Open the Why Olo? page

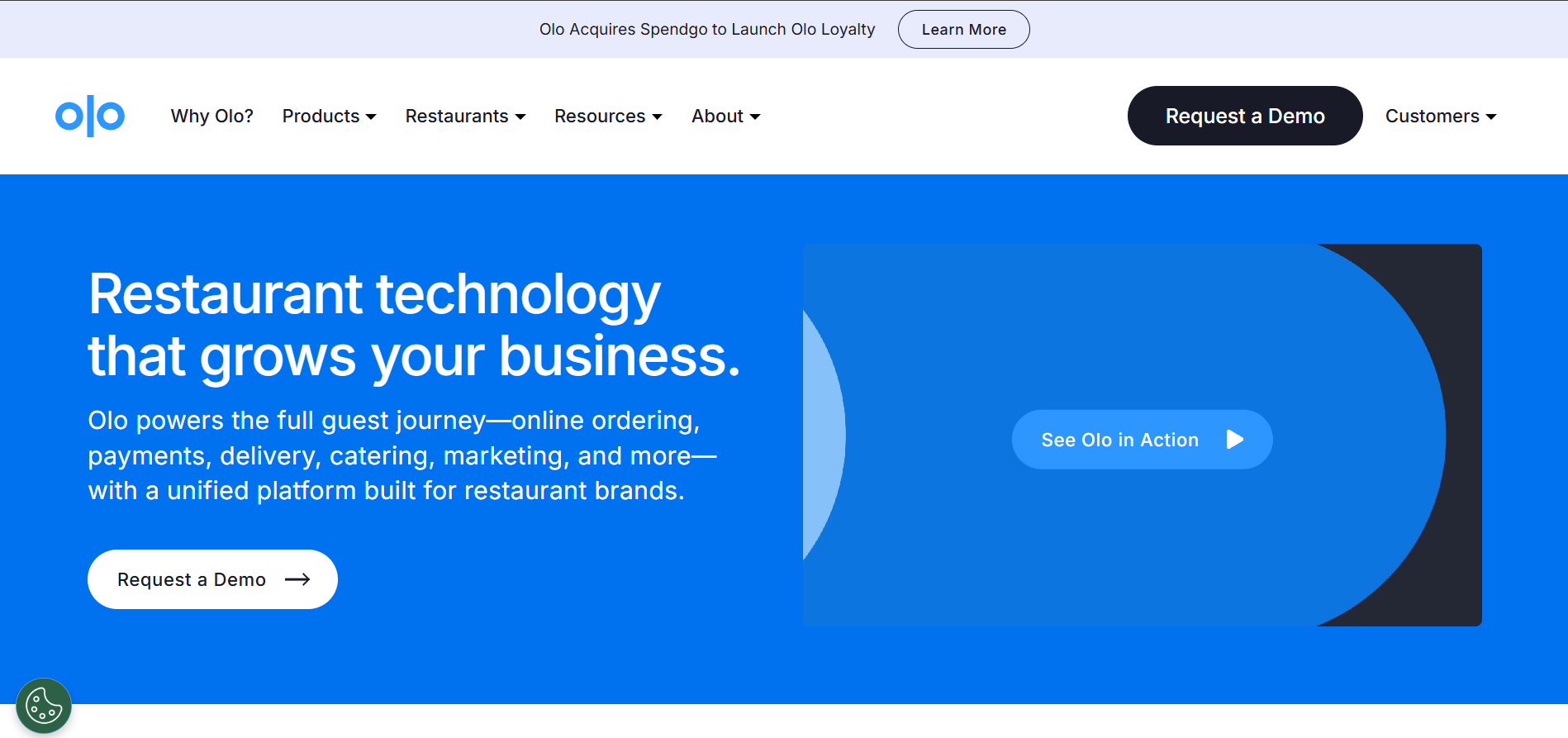pyautogui.click(x=211, y=117)
